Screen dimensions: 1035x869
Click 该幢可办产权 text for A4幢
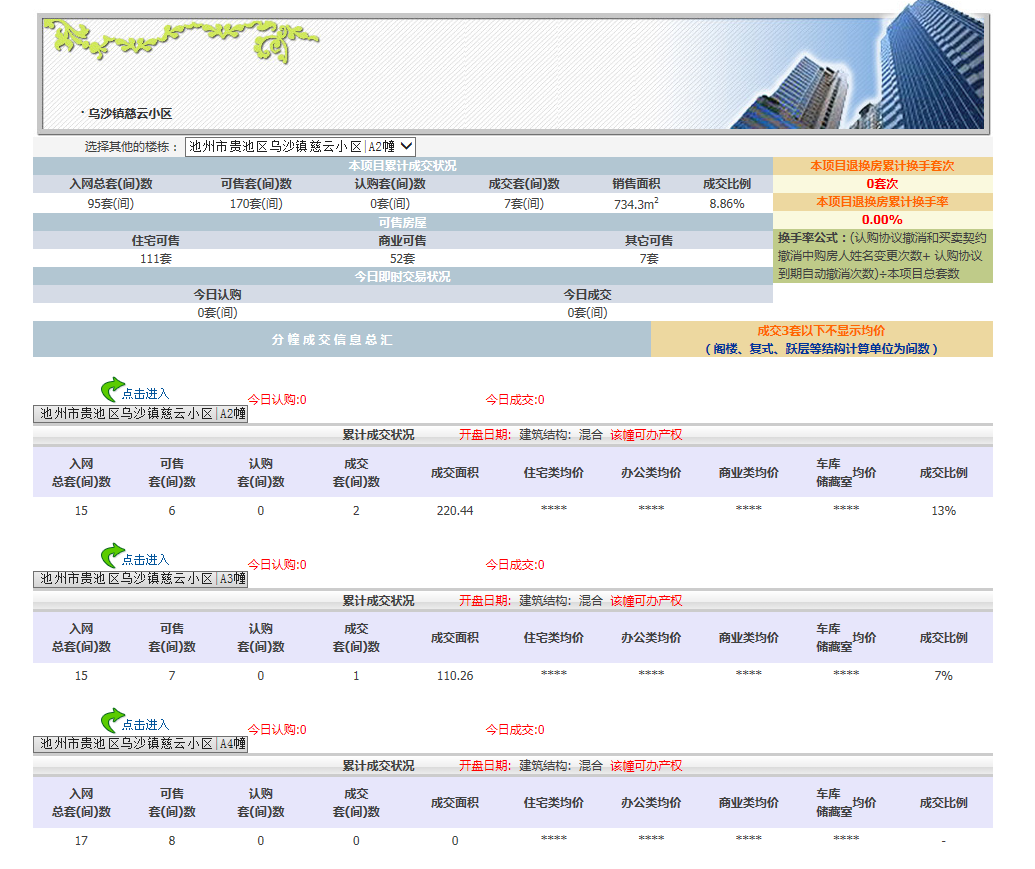646,766
